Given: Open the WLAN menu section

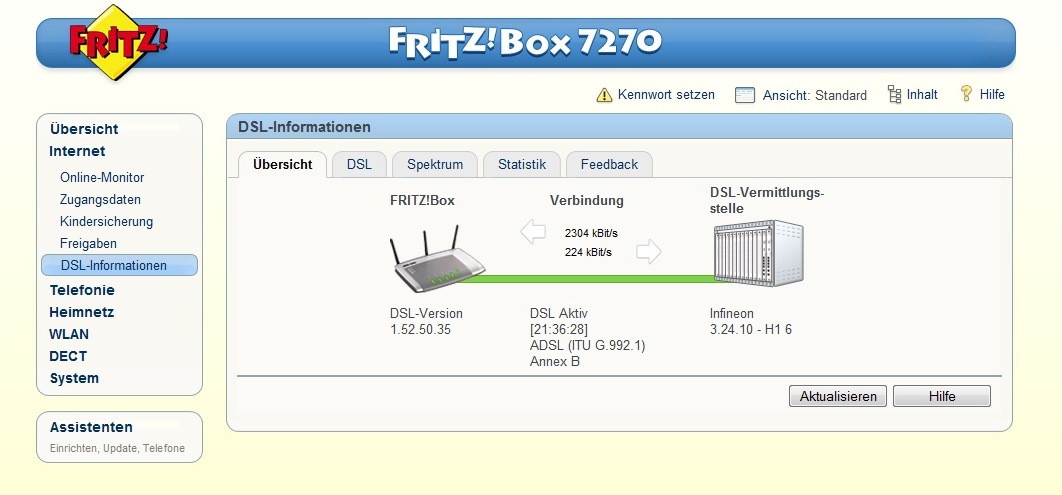Looking at the screenshot, I should coord(69,334).
